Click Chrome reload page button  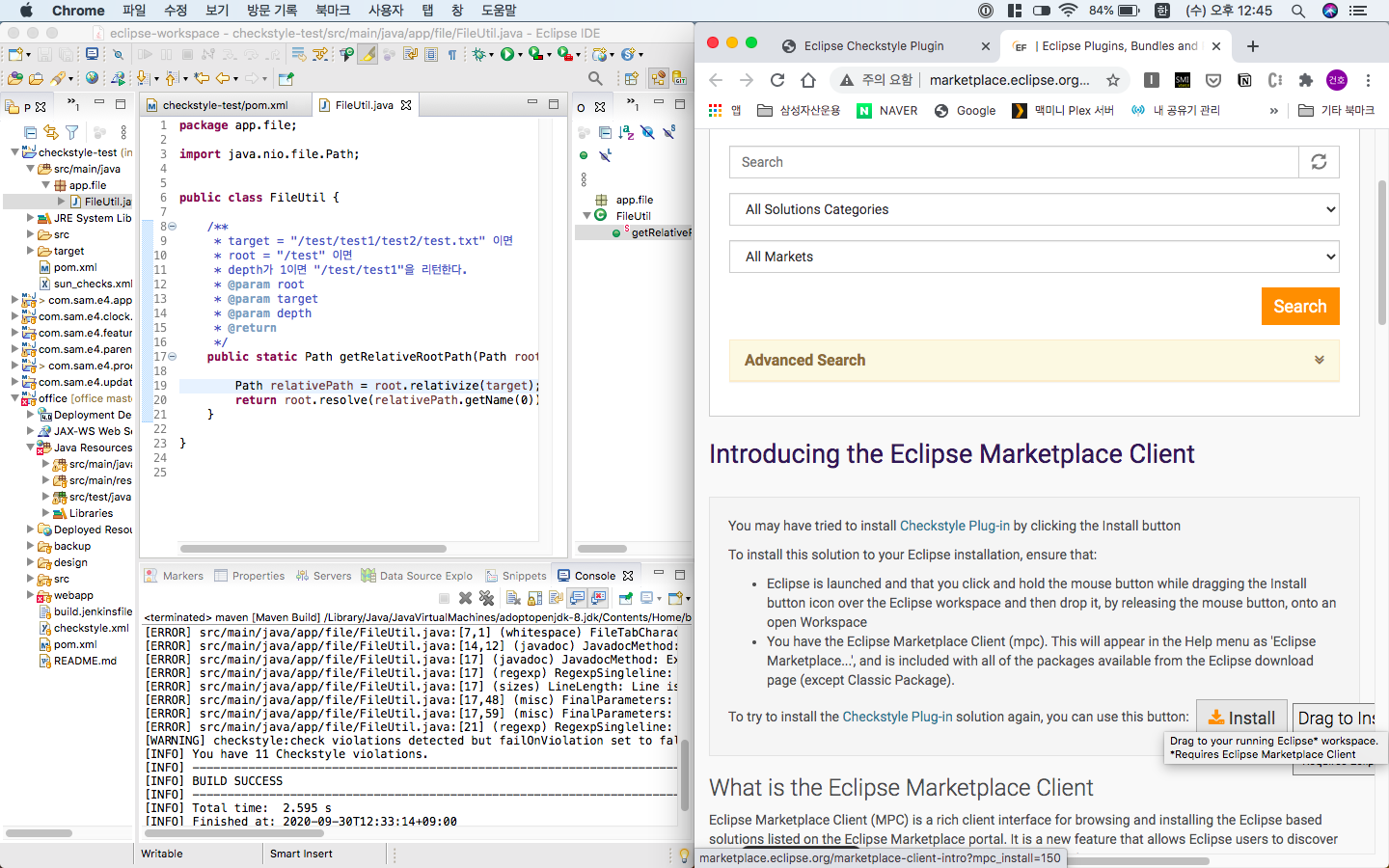(x=777, y=80)
